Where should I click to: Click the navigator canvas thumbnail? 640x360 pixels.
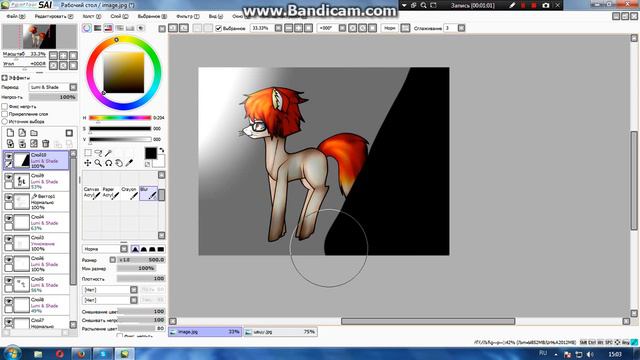point(39,37)
